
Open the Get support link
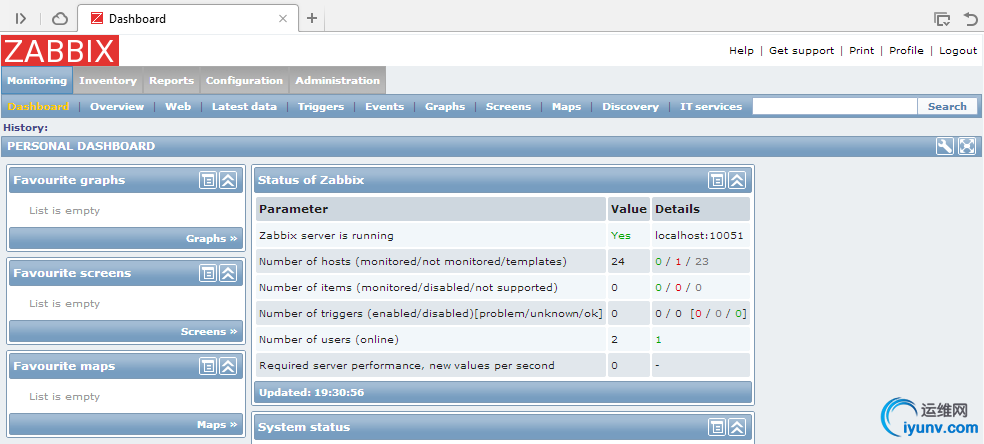coord(801,51)
